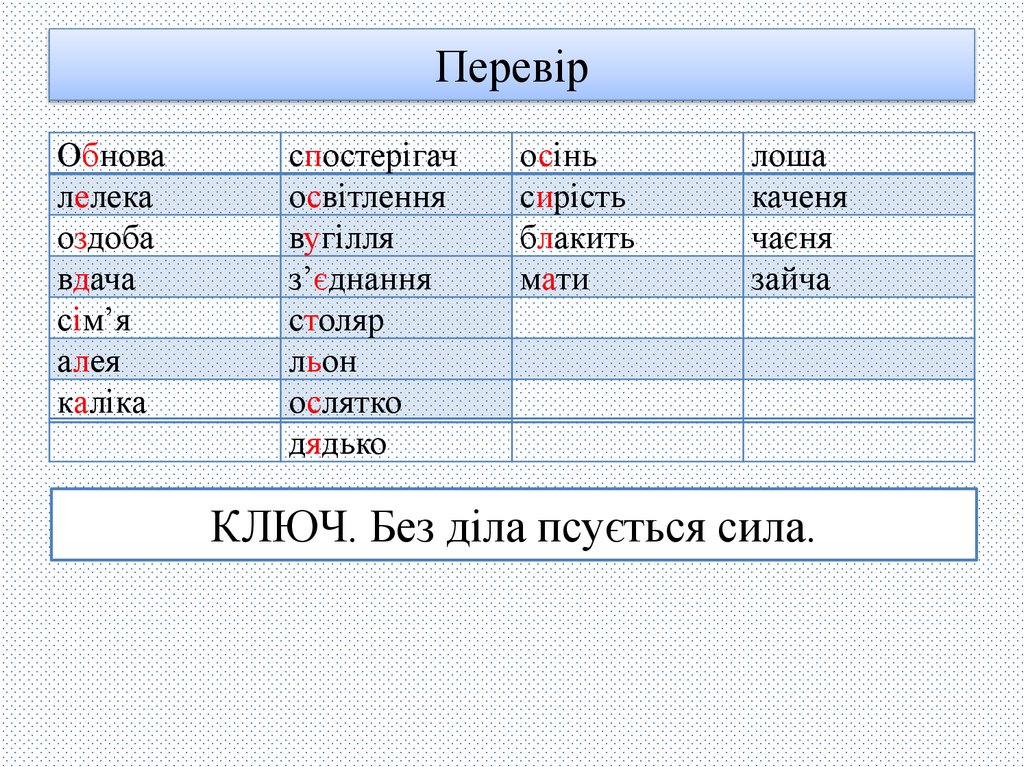Click the word 'вдача'
Screen dimensions: 1024x767
[96, 280]
